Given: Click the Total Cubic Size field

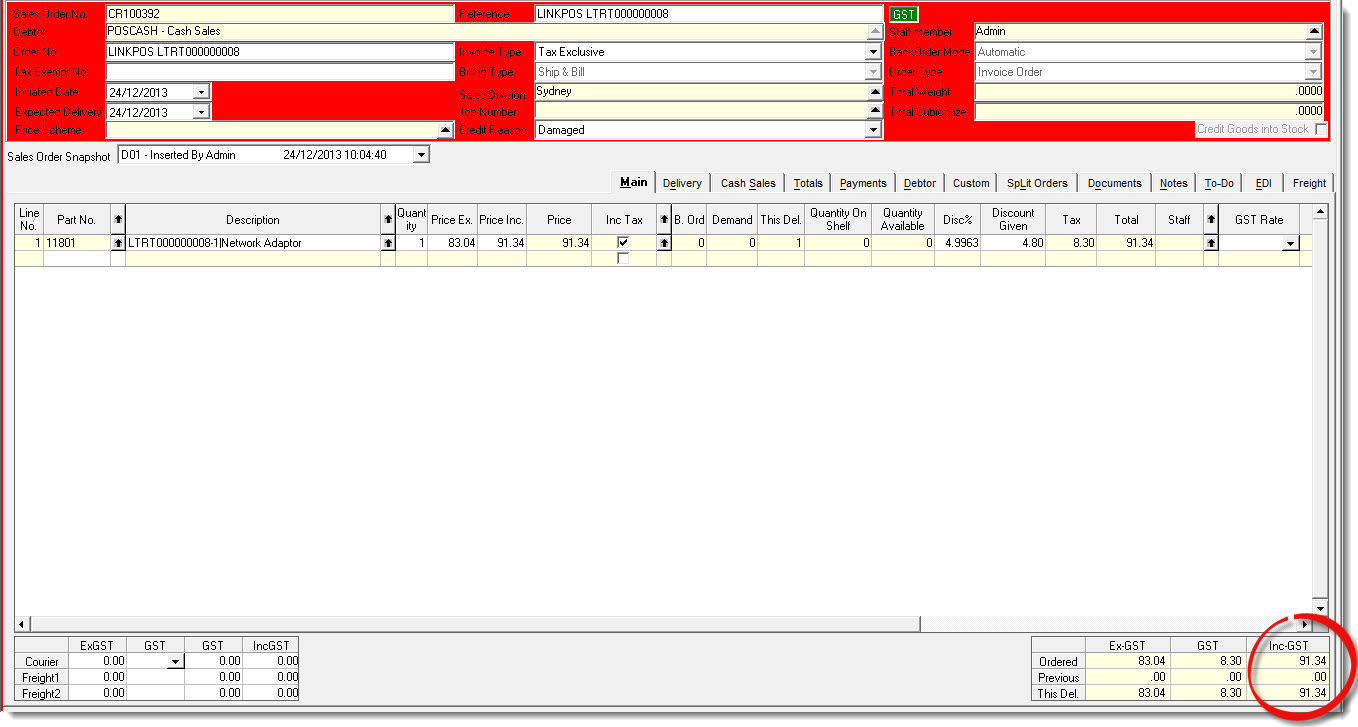Looking at the screenshot, I should (1149, 111).
